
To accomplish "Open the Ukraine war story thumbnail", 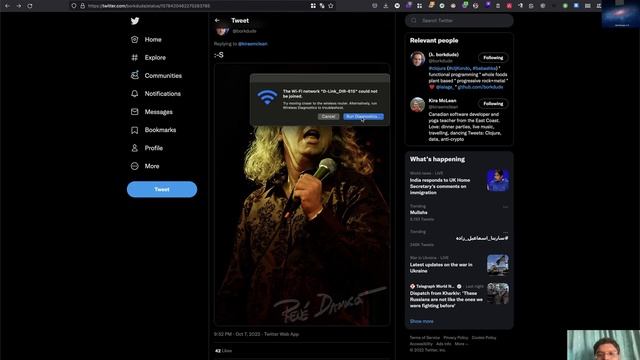I will coord(498,265).
